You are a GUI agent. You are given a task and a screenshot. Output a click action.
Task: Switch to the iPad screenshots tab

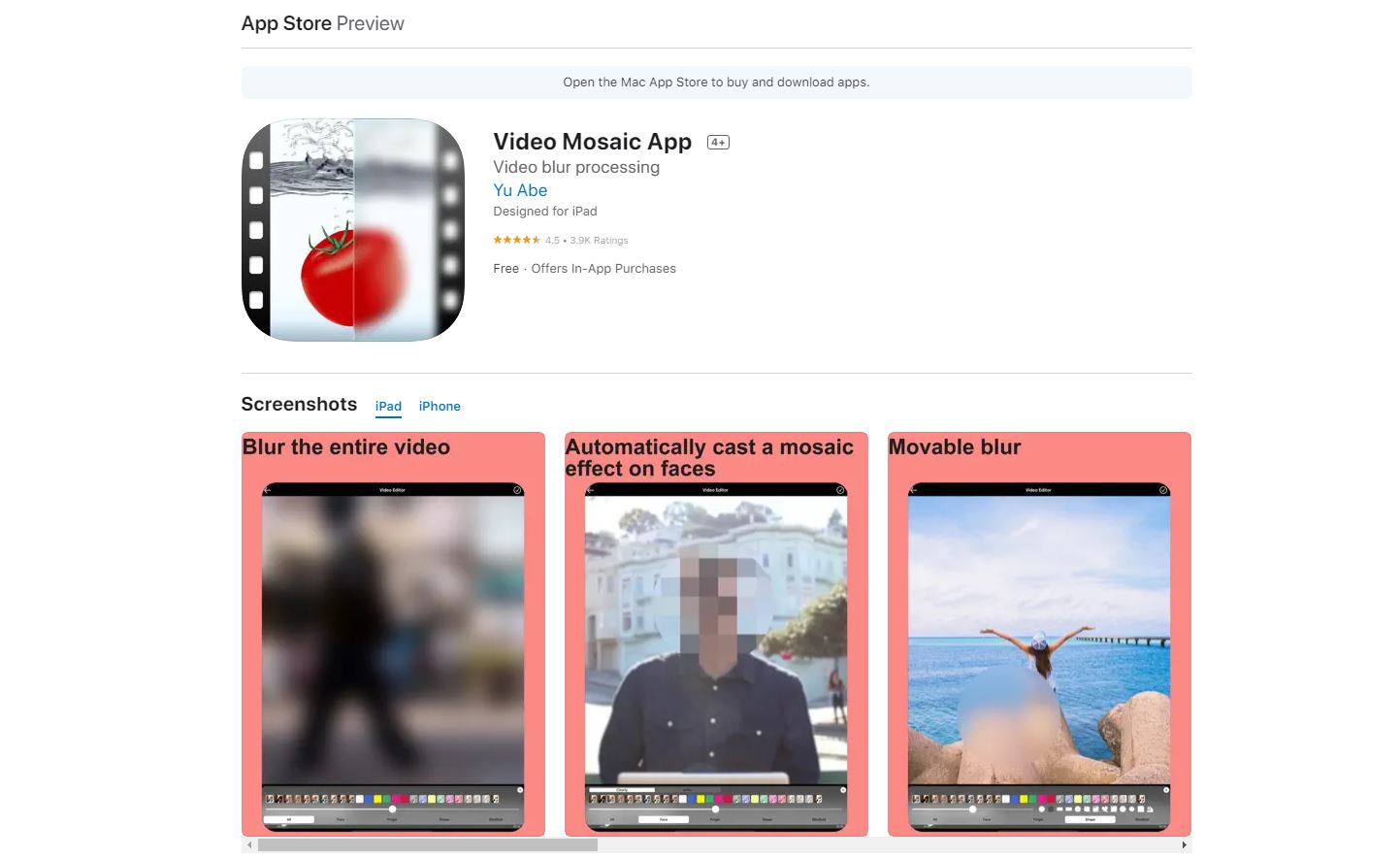click(x=388, y=406)
